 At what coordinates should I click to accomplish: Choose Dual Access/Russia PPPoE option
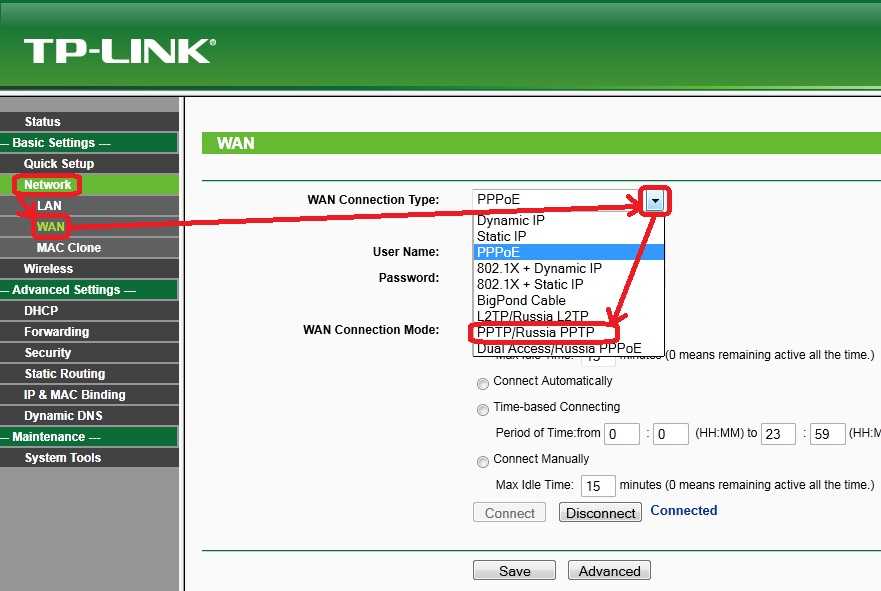569,348
